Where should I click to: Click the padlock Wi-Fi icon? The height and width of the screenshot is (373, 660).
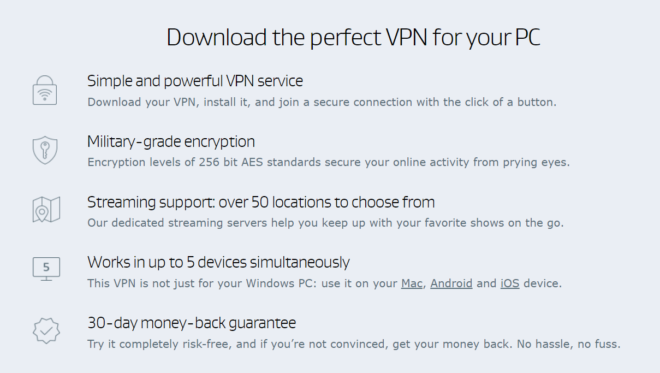(x=45, y=90)
